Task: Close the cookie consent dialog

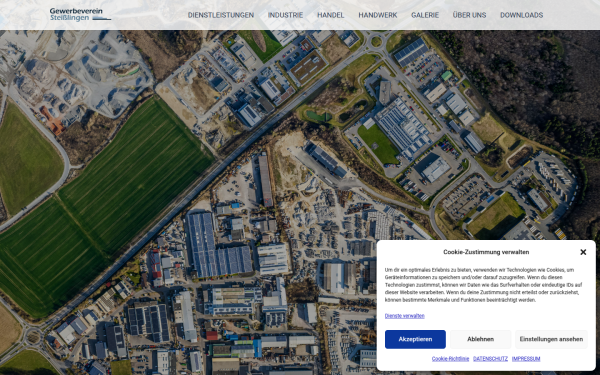Action: 583,252
